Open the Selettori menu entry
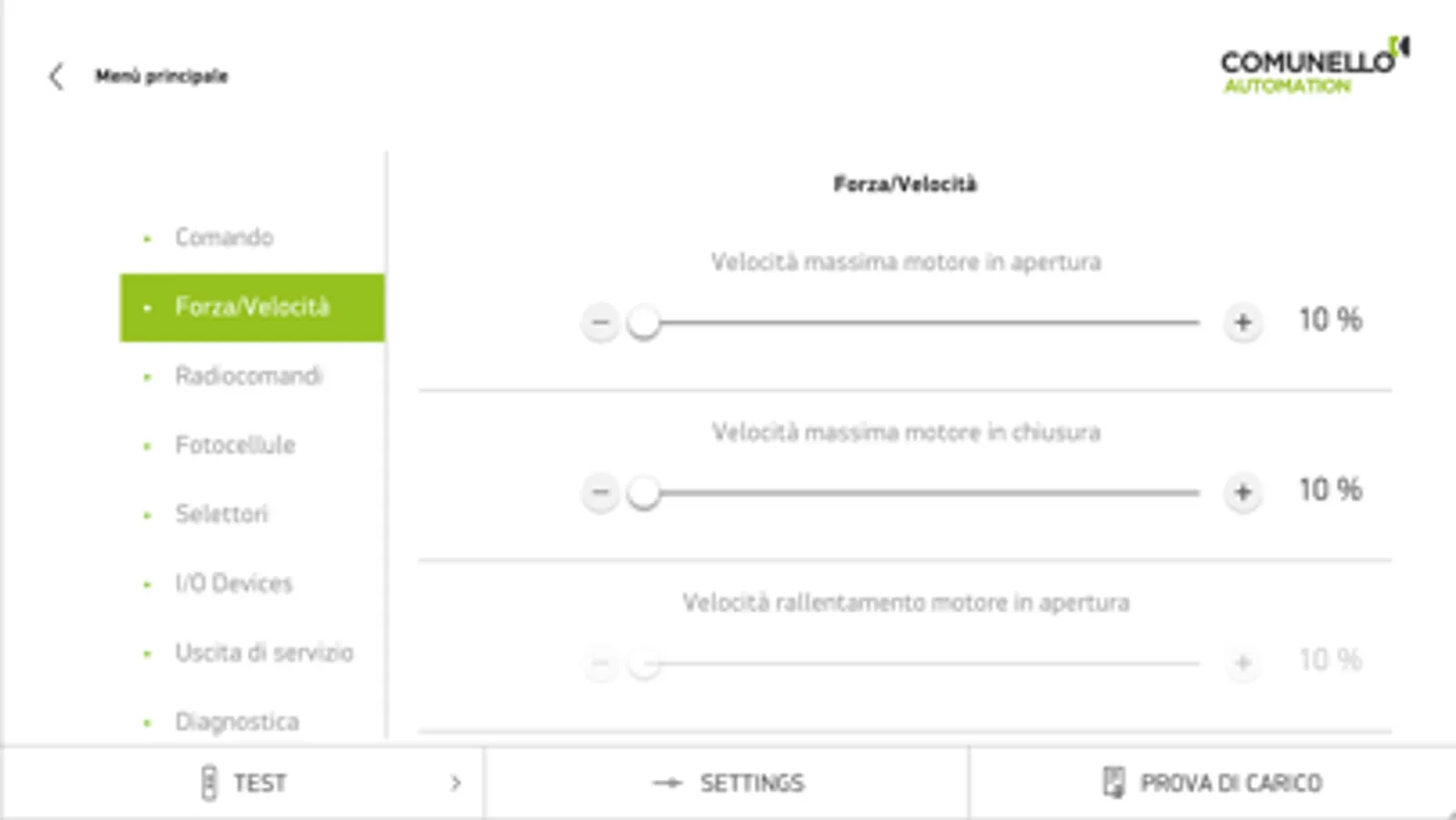Image resolution: width=1456 pixels, height=820 pixels. click(221, 515)
